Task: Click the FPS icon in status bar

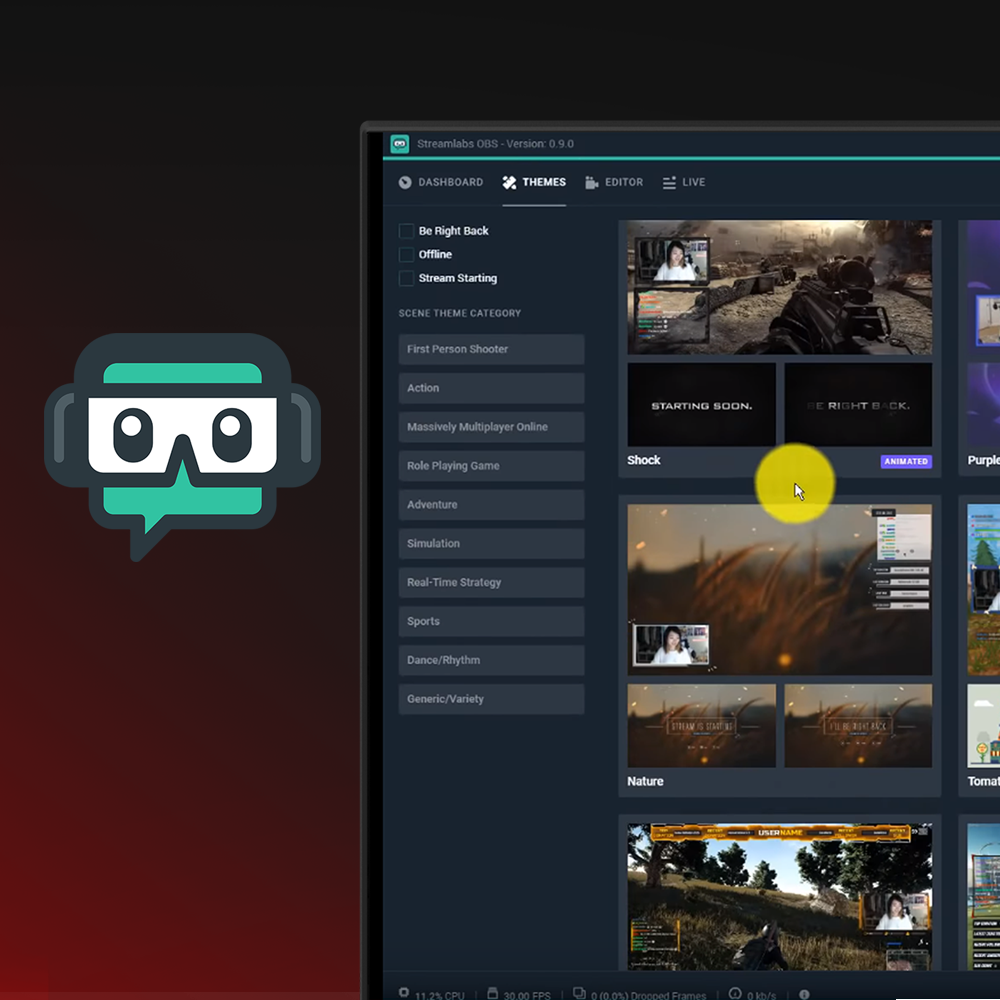Action: 492,993
